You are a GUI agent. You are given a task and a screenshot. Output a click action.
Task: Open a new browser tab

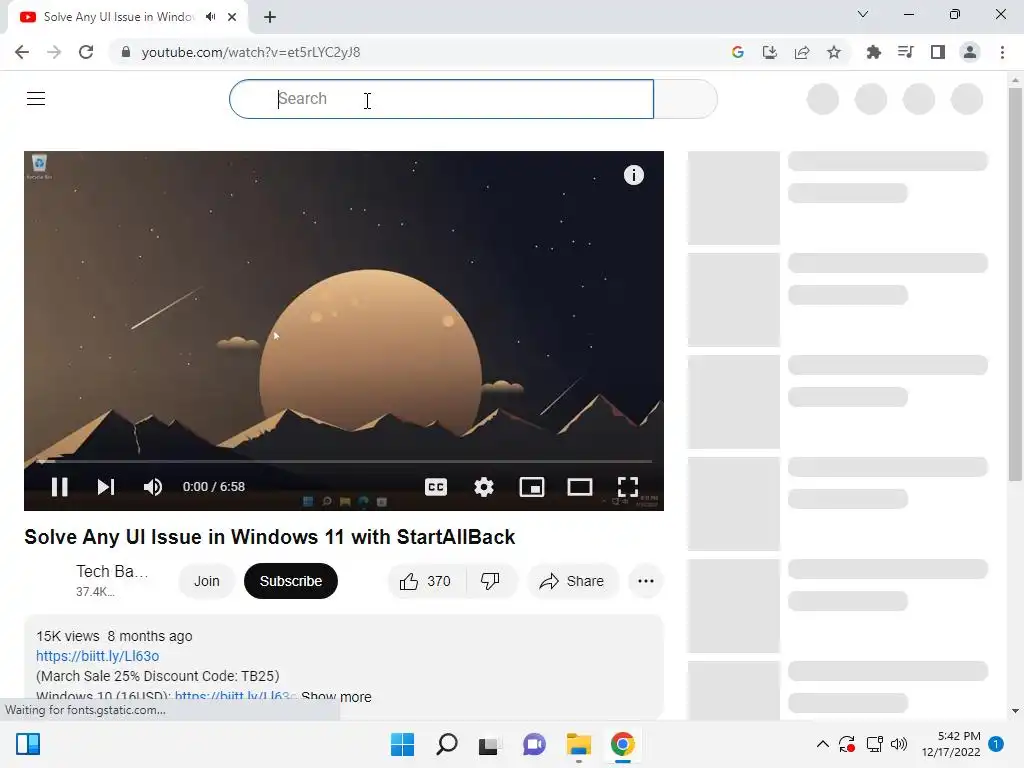coord(270,17)
